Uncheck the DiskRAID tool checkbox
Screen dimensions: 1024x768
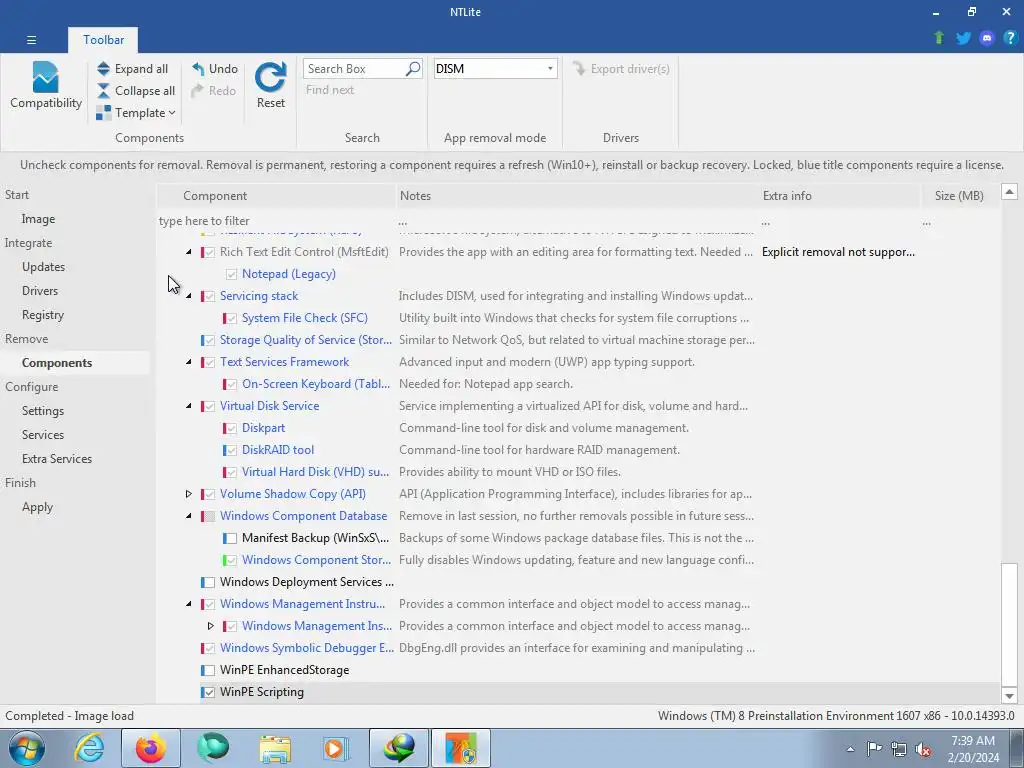231,450
